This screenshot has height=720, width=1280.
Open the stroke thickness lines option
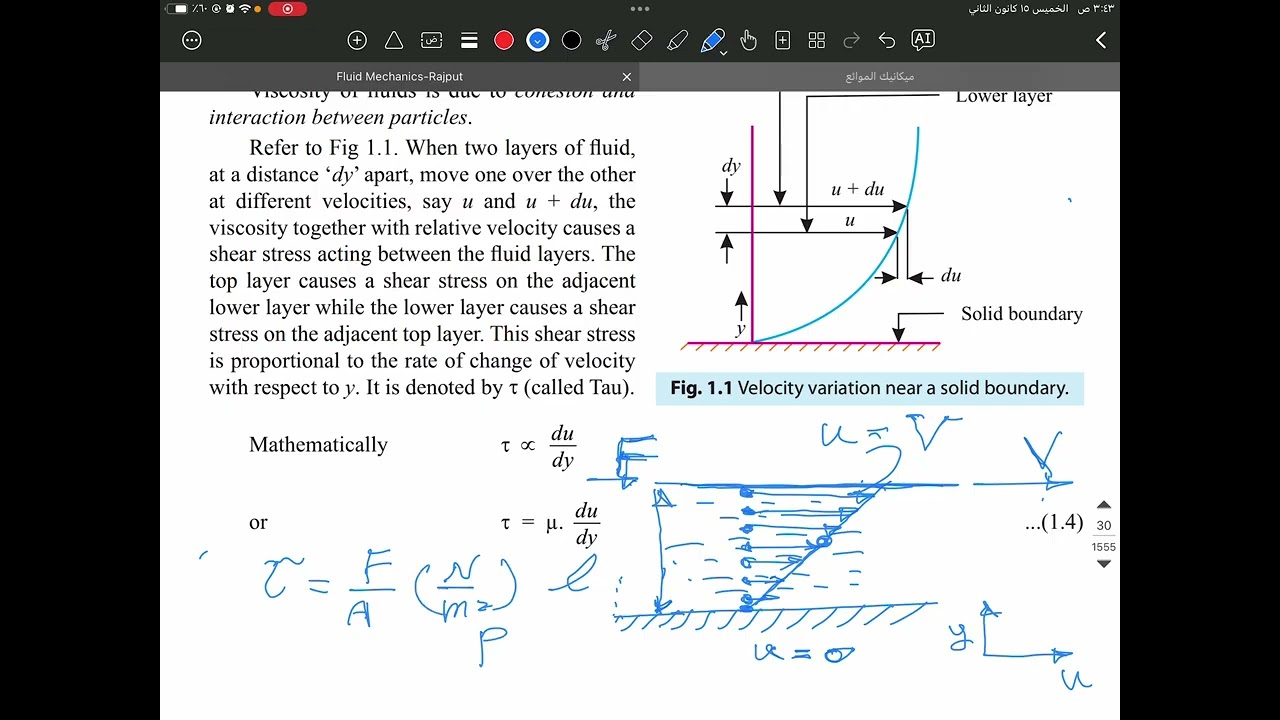pyautogui.click(x=469, y=40)
